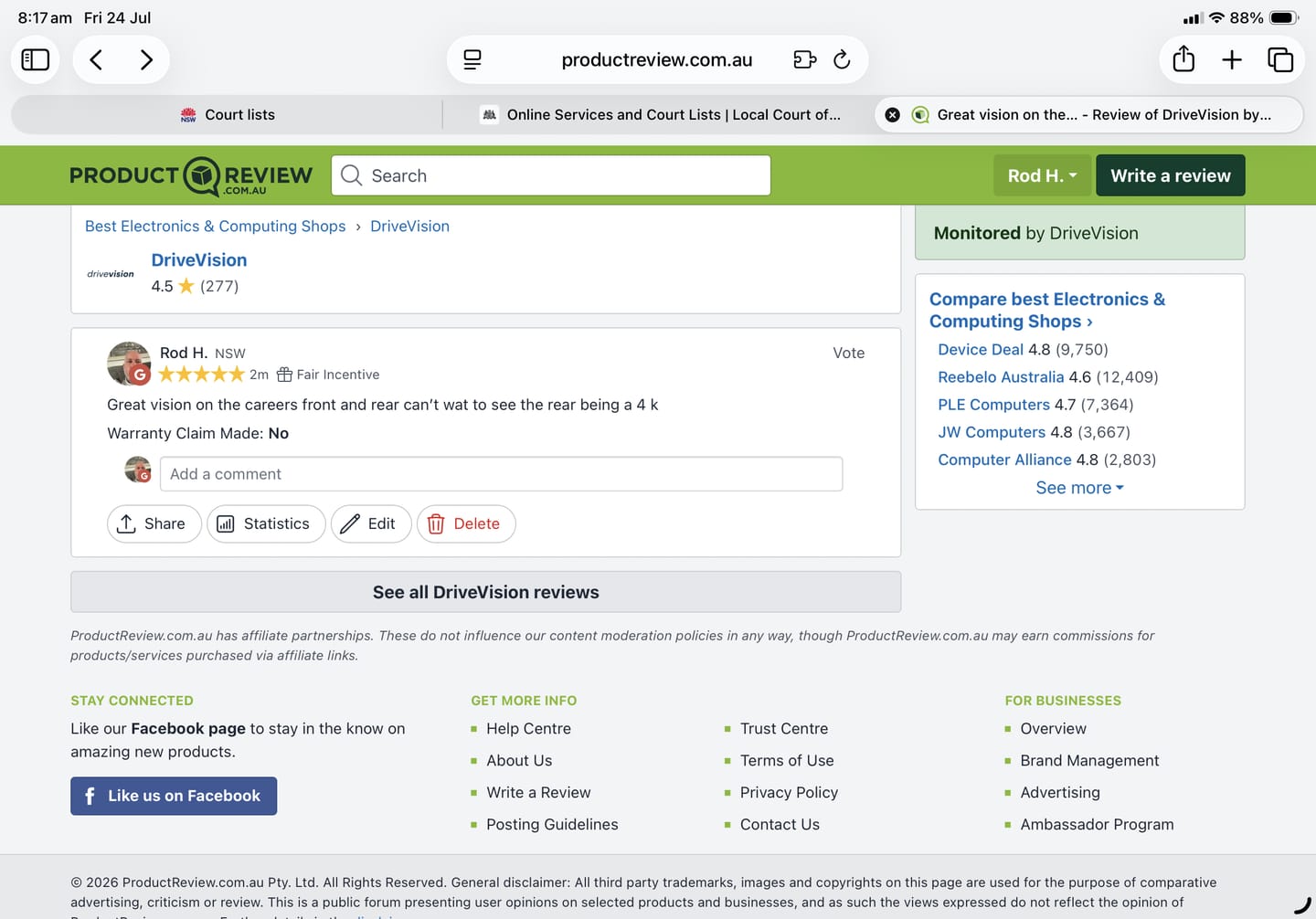Close the DriveVision review tab
This screenshot has height=919, width=1316.
(893, 115)
